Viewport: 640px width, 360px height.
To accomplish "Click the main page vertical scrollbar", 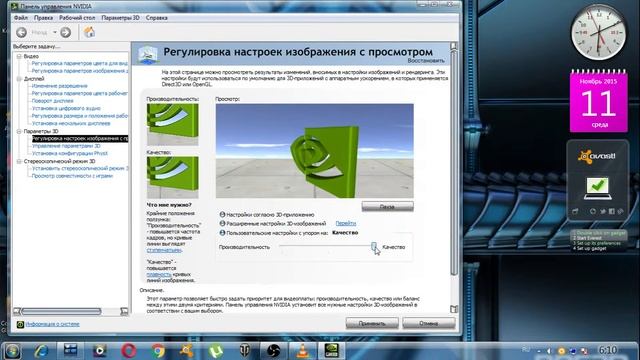I will [x=453, y=163].
